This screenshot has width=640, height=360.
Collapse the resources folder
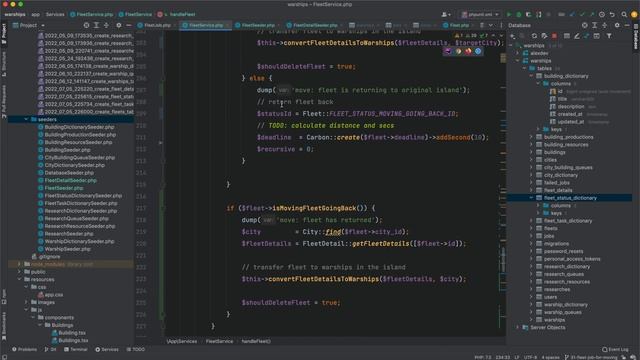(x=19, y=279)
